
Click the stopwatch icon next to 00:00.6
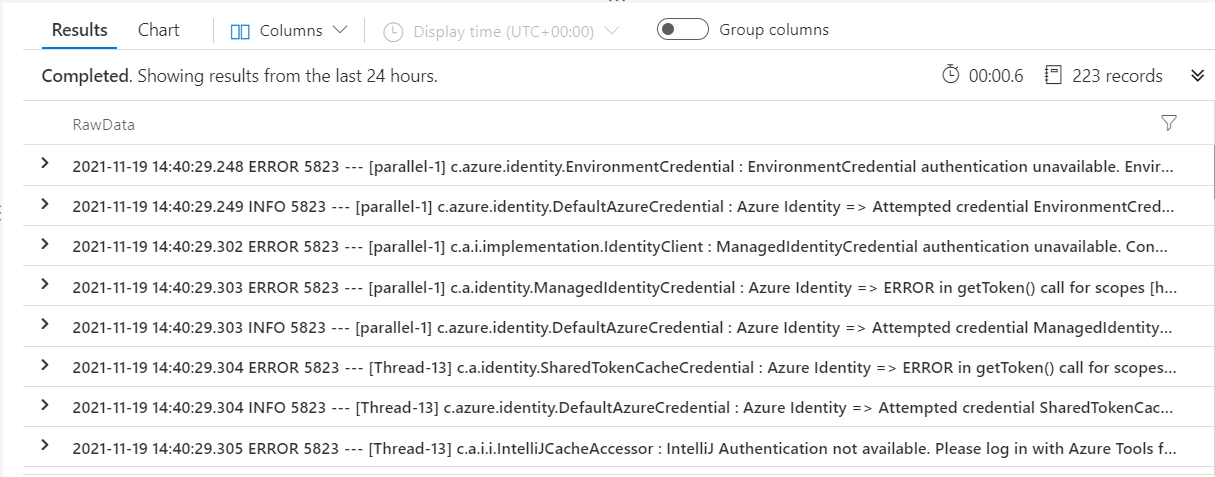951,75
